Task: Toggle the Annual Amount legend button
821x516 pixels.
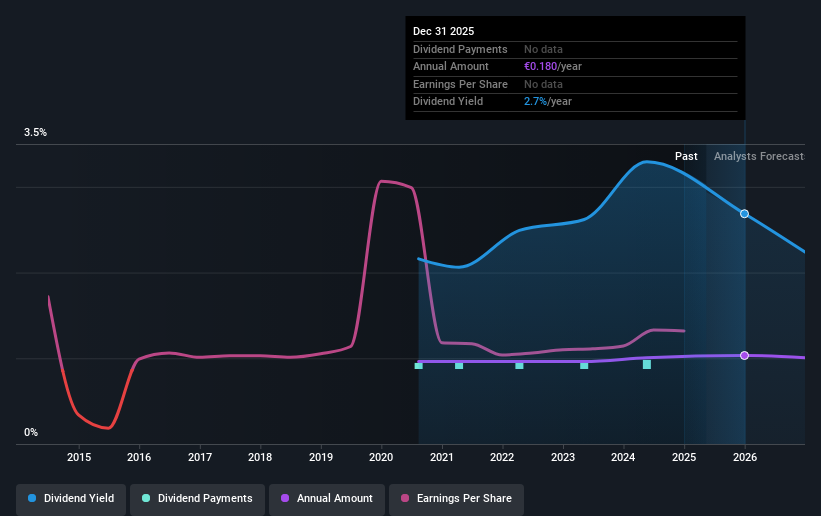Action: pos(327,498)
